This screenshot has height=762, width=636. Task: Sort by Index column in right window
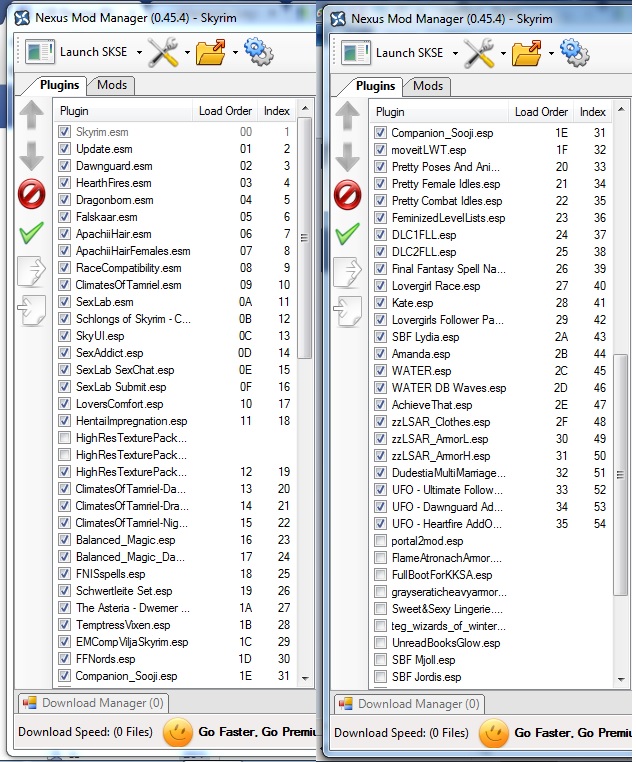click(592, 112)
